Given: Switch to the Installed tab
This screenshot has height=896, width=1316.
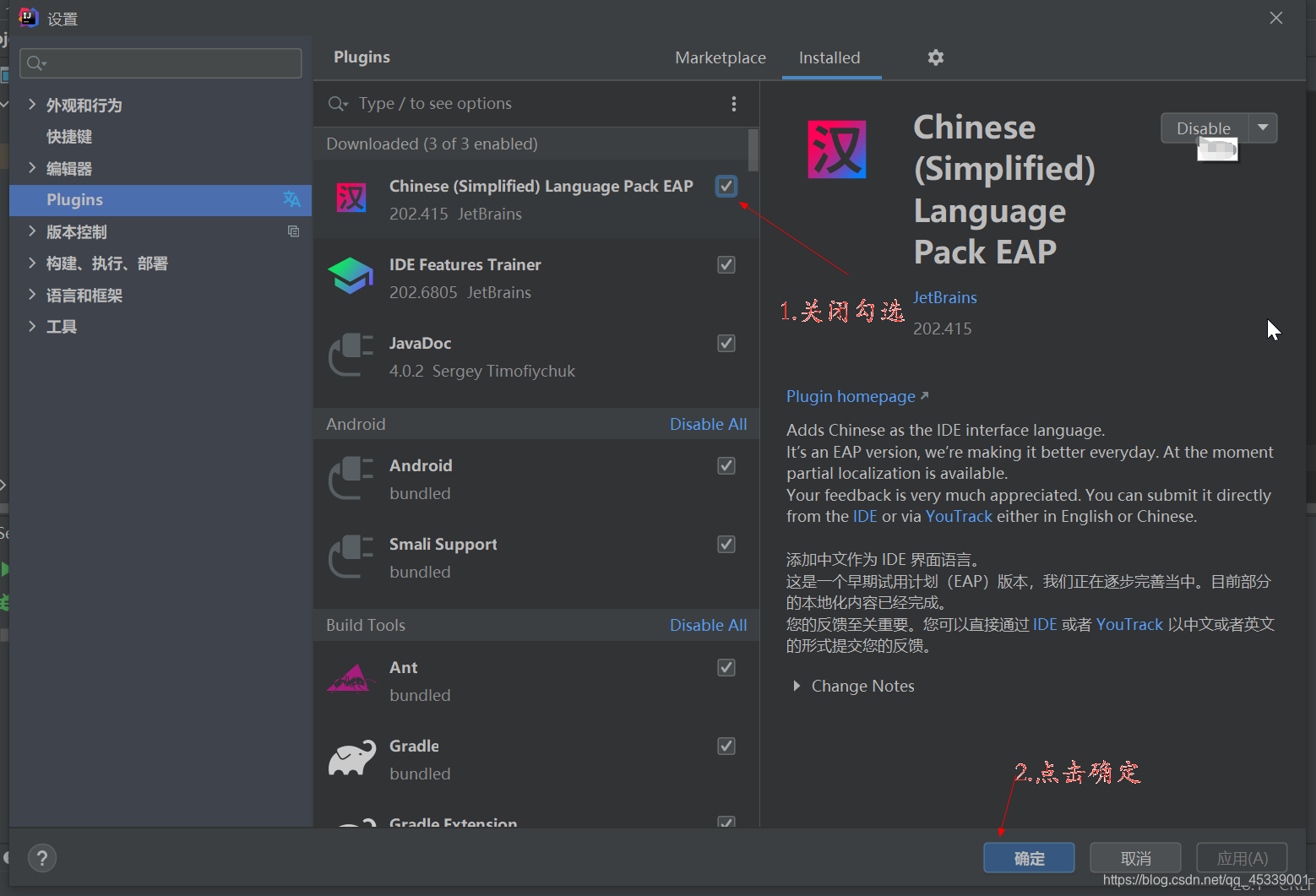Looking at the screenshot, I should 829,57.
